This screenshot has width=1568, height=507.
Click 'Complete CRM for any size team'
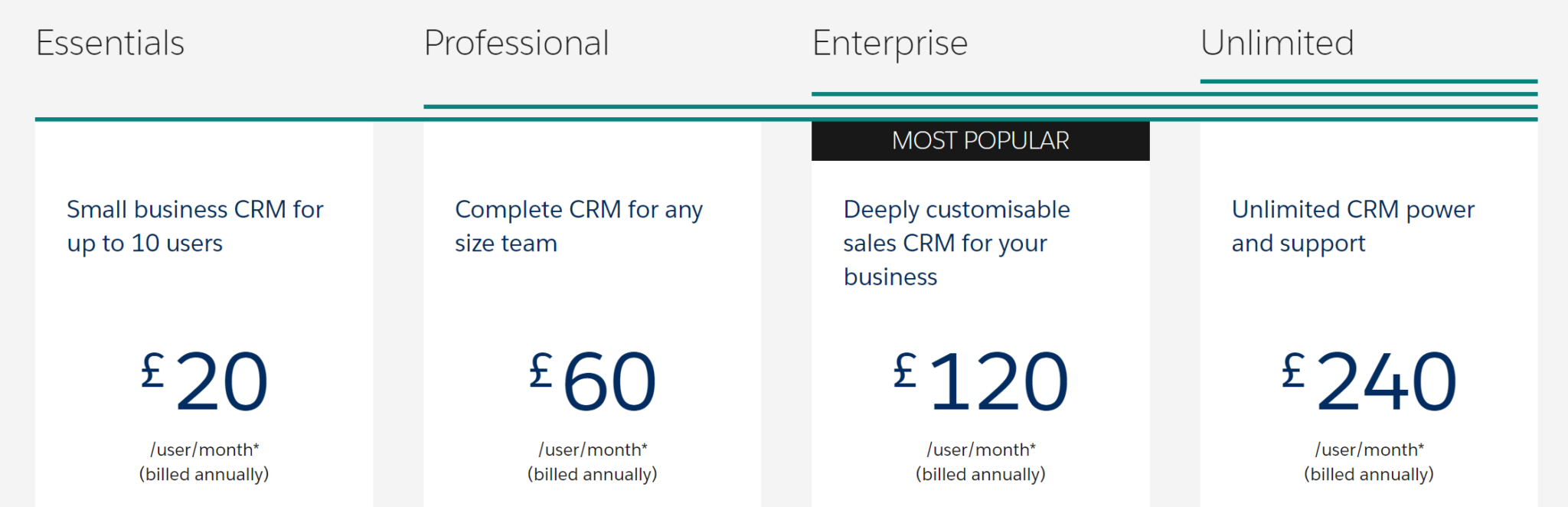[x=580, y=226]
